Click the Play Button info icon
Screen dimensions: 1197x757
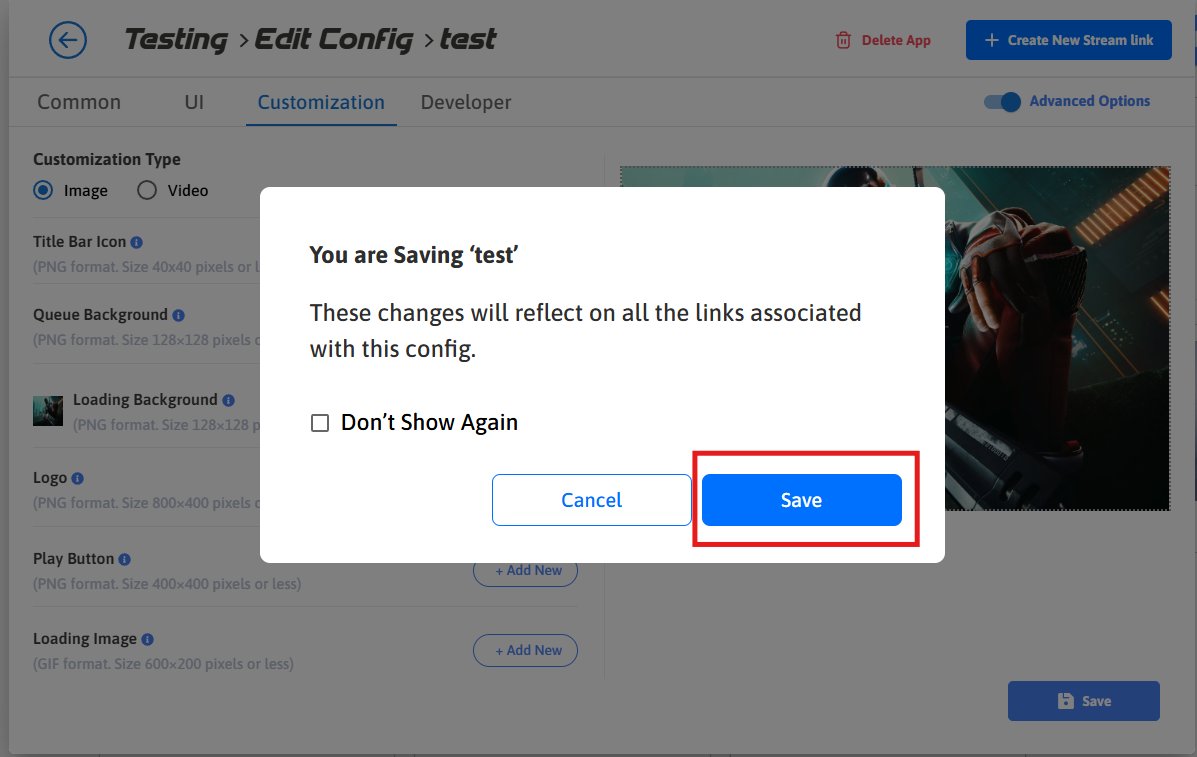125,559
